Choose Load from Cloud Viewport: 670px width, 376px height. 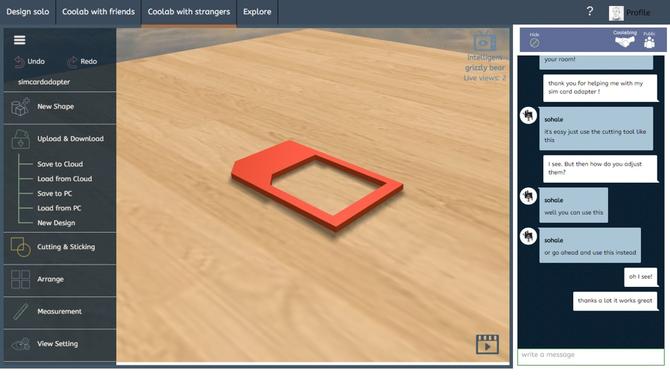[65, 179]
